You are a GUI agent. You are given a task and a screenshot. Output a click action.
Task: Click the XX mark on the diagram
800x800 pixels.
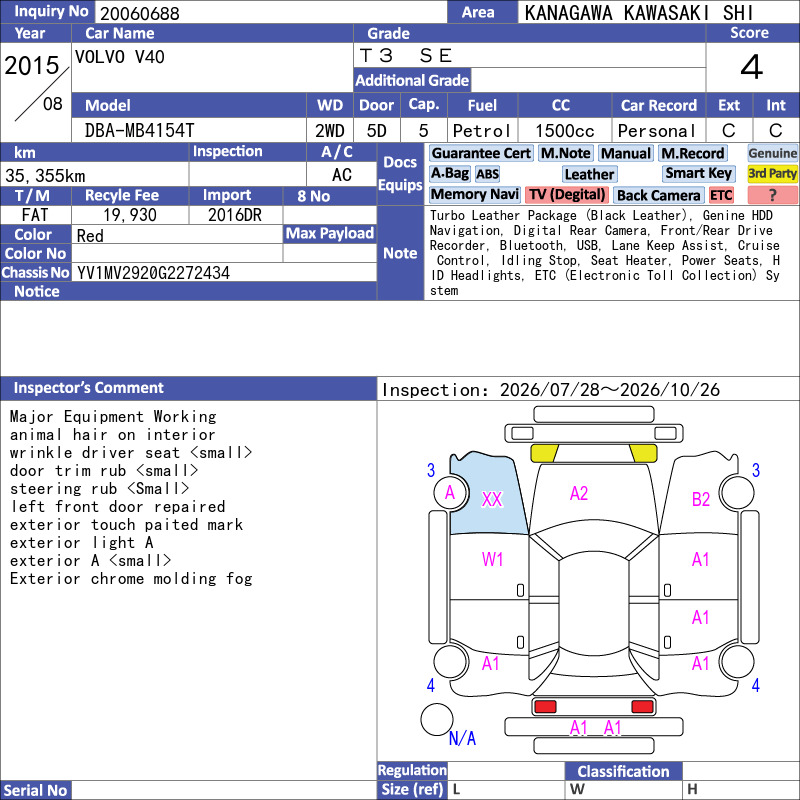pos(492,499)
